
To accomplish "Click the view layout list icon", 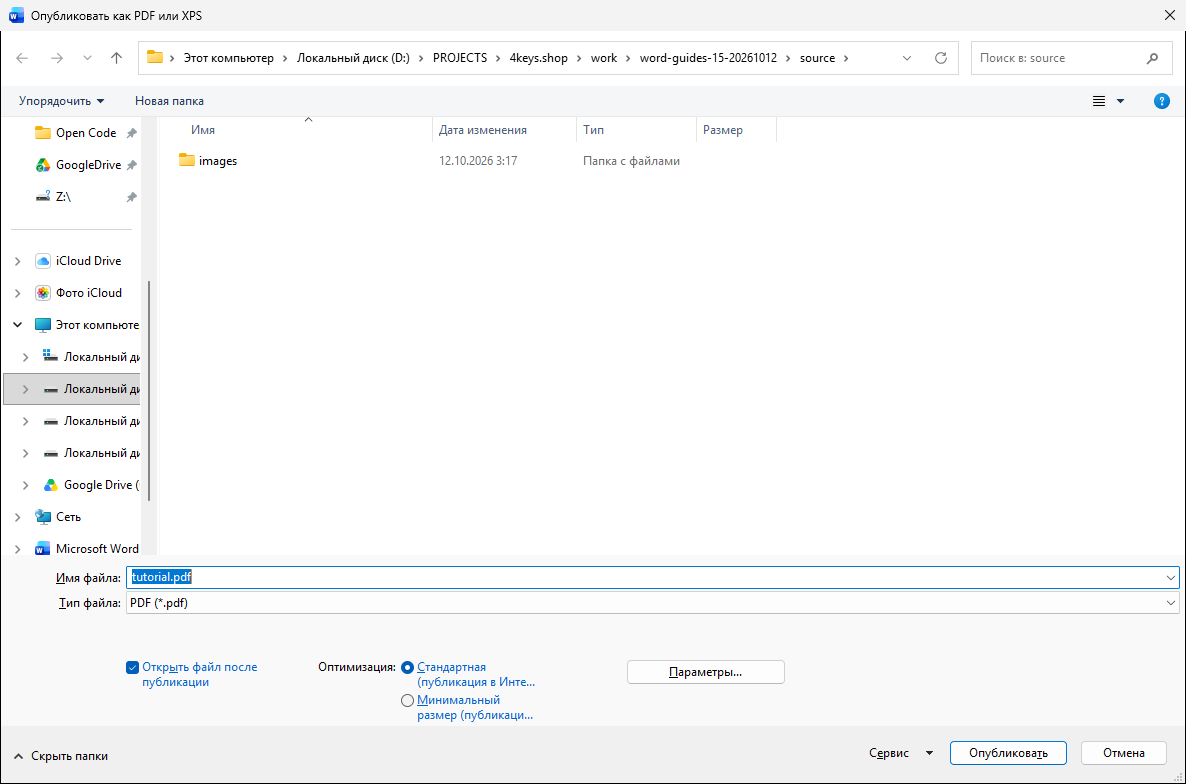I will [x=1099, y=101].
